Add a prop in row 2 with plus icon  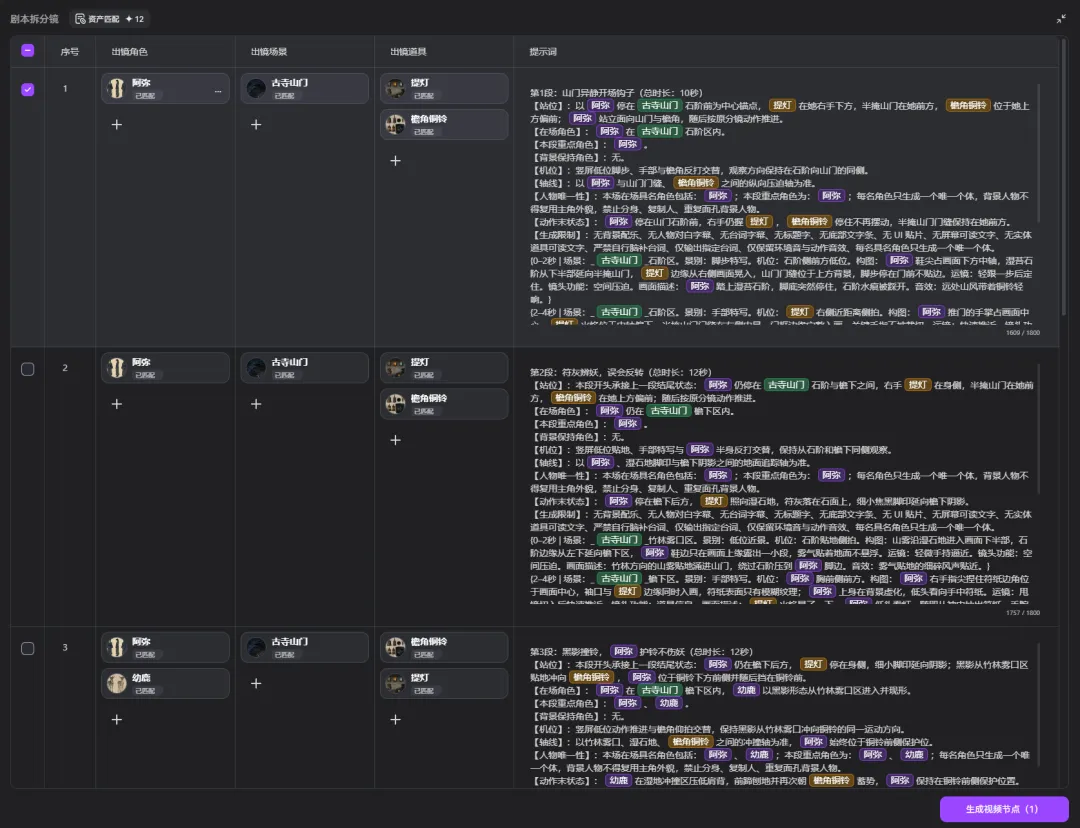395,439
